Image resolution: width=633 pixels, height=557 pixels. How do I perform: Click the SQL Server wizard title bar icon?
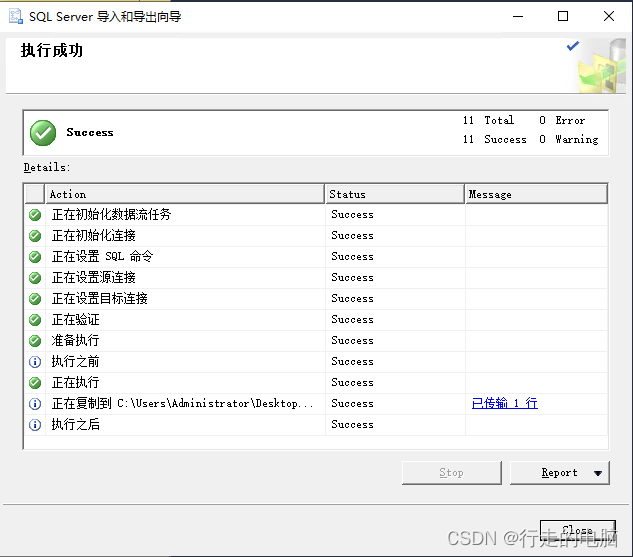tap(16, 16)
